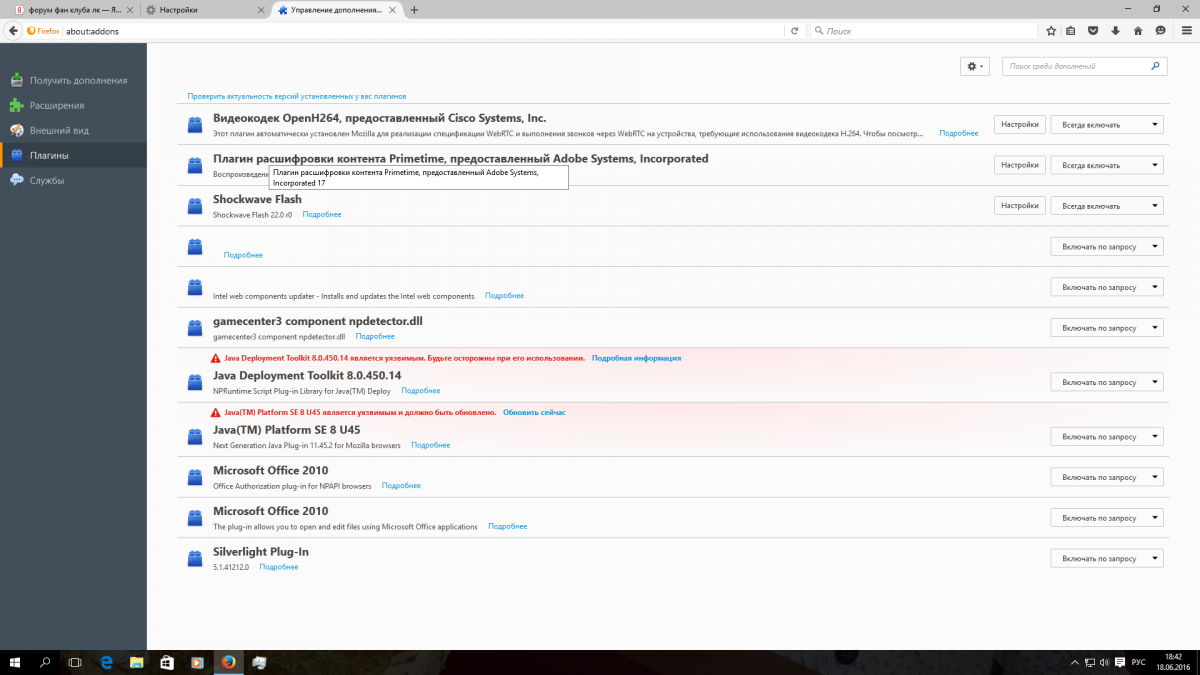
Task: Click the volume speaker tray icon
Action: [x=1103, y=663]
